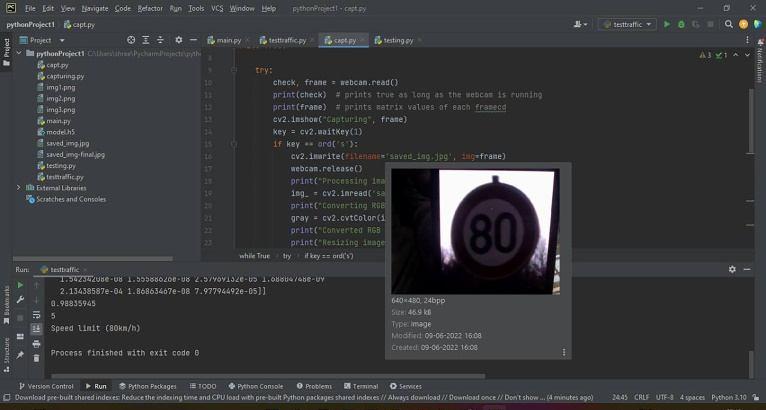Open the Terminal tool window
Image resolution: width=766 pixels, height=410 pixels.
tap(361, 386)
